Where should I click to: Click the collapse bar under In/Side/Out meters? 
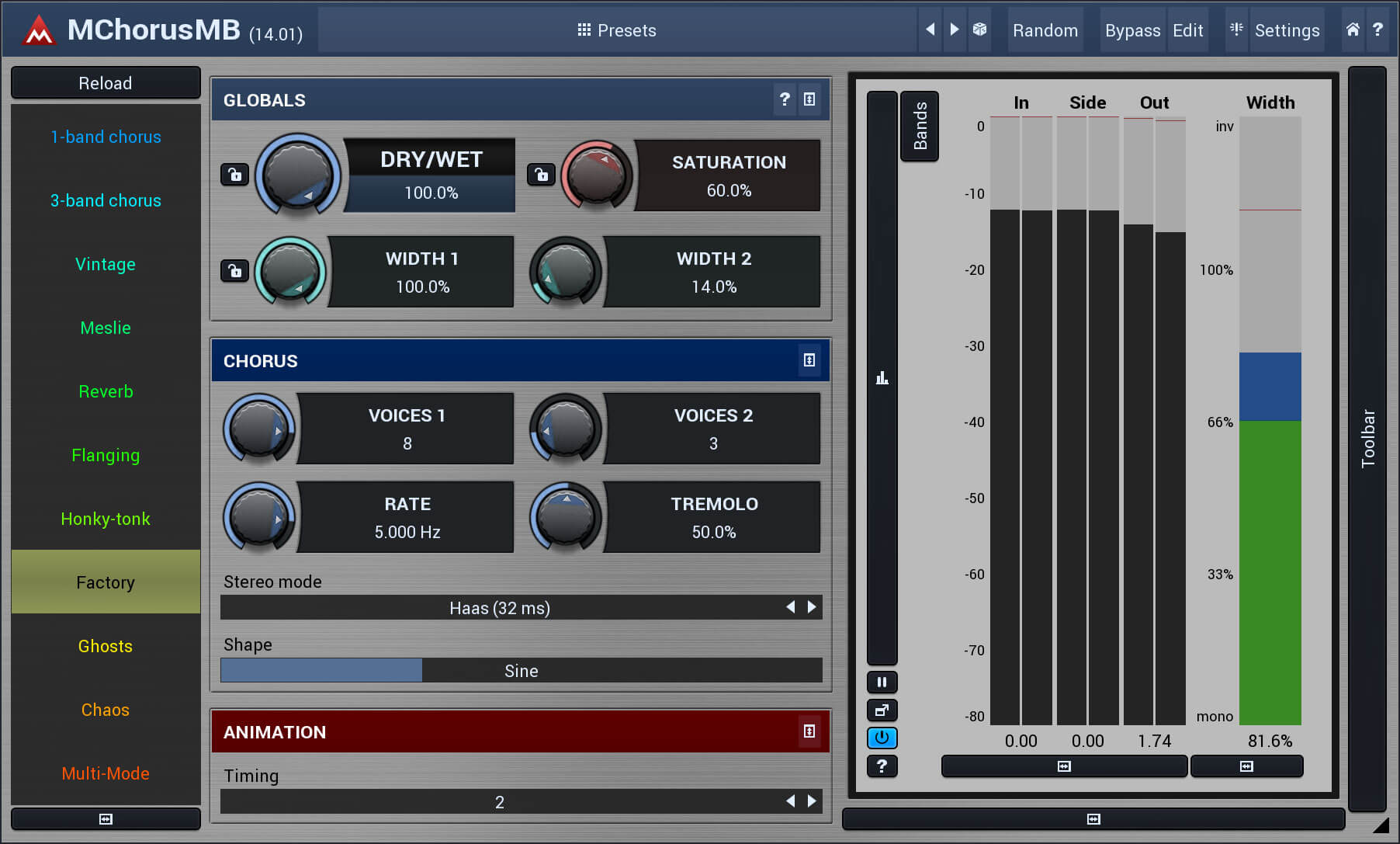point(1064,766)
